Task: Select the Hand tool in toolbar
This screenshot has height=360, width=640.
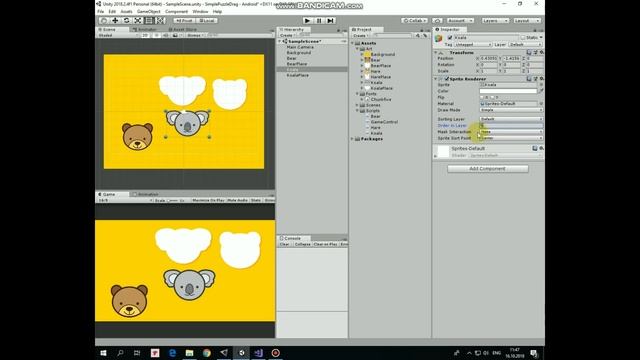Action: pyautogui.click(x=104, y=20)
